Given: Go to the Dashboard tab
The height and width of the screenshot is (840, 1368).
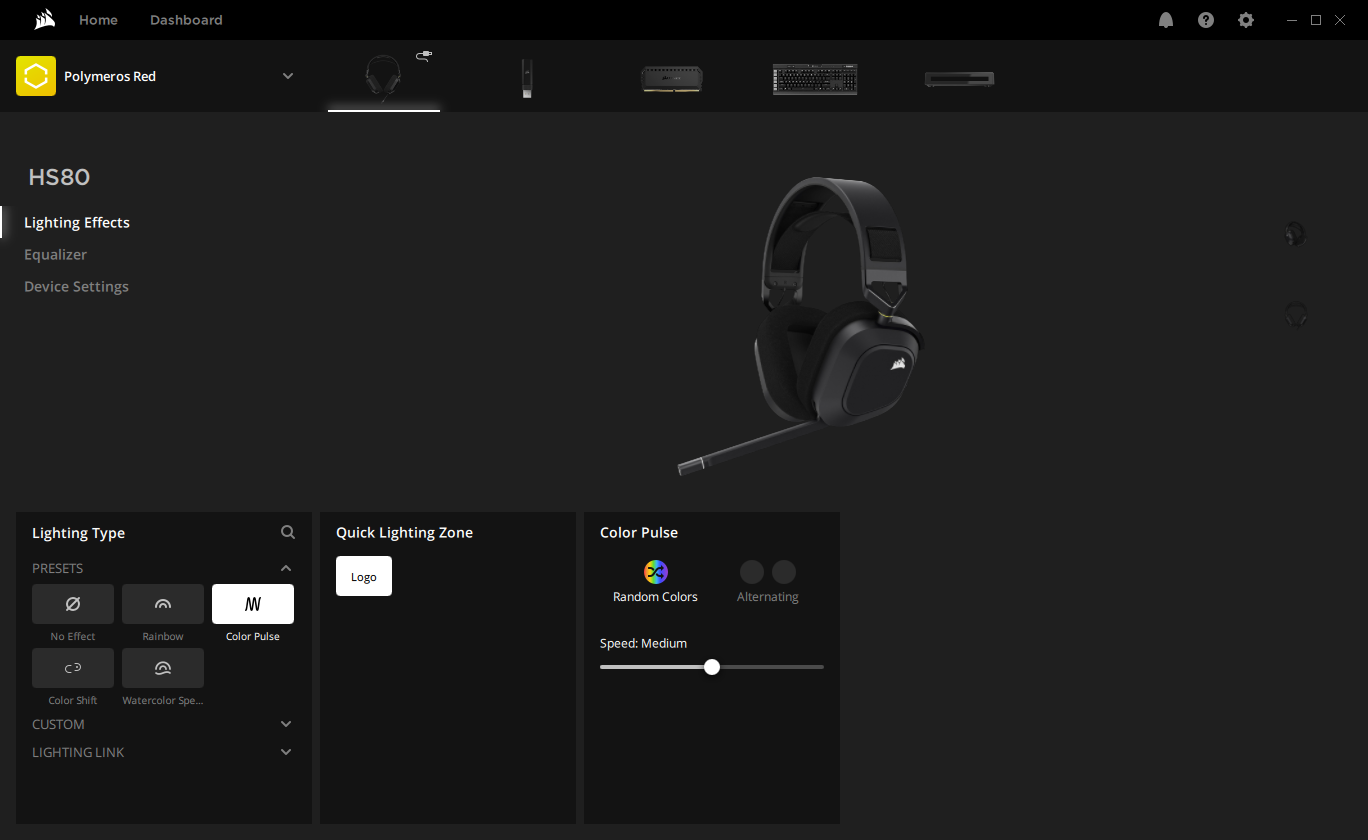Looking at the screenshot, I should point(186,20).
